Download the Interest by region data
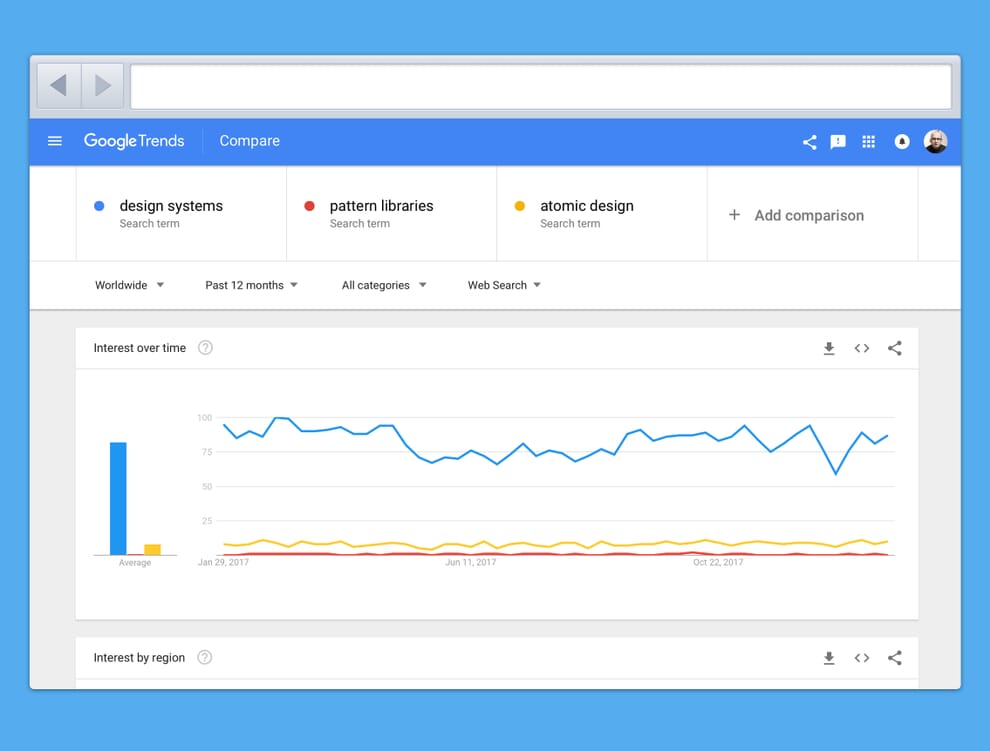 coord(829,658)
